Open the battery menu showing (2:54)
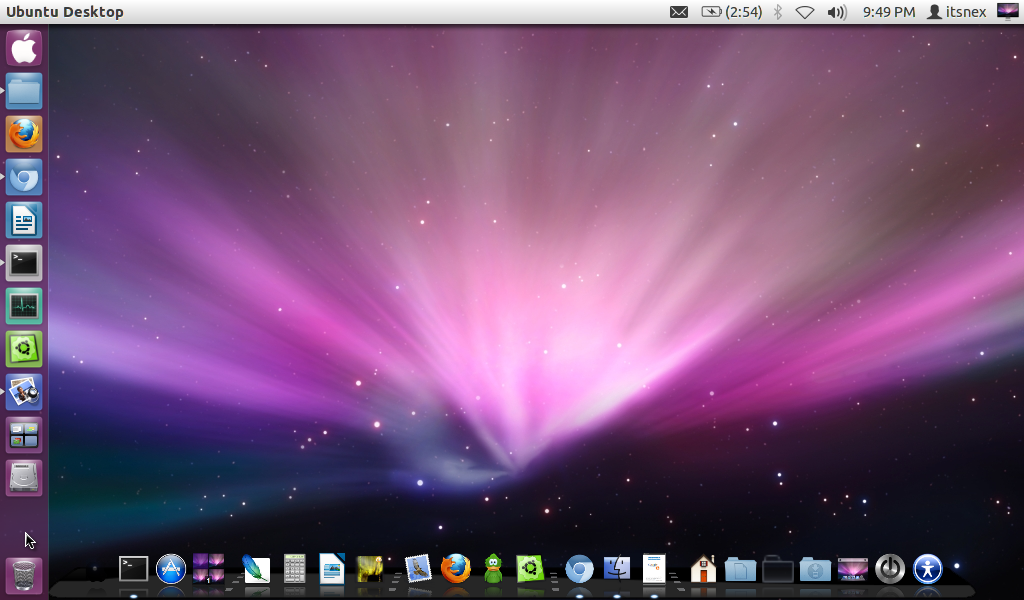 [x=730, y=11]
